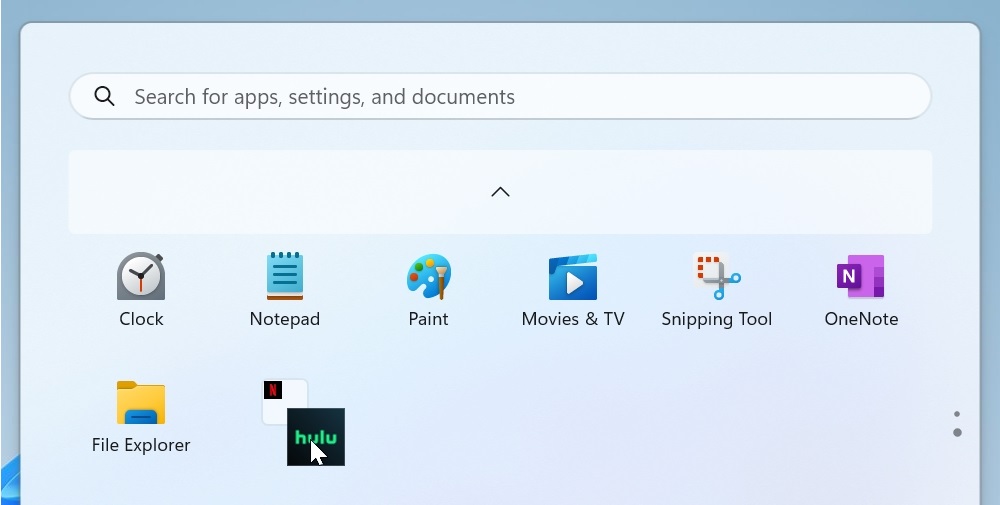
Task: Open the folder containing Netflix
Action: (284, 402)
